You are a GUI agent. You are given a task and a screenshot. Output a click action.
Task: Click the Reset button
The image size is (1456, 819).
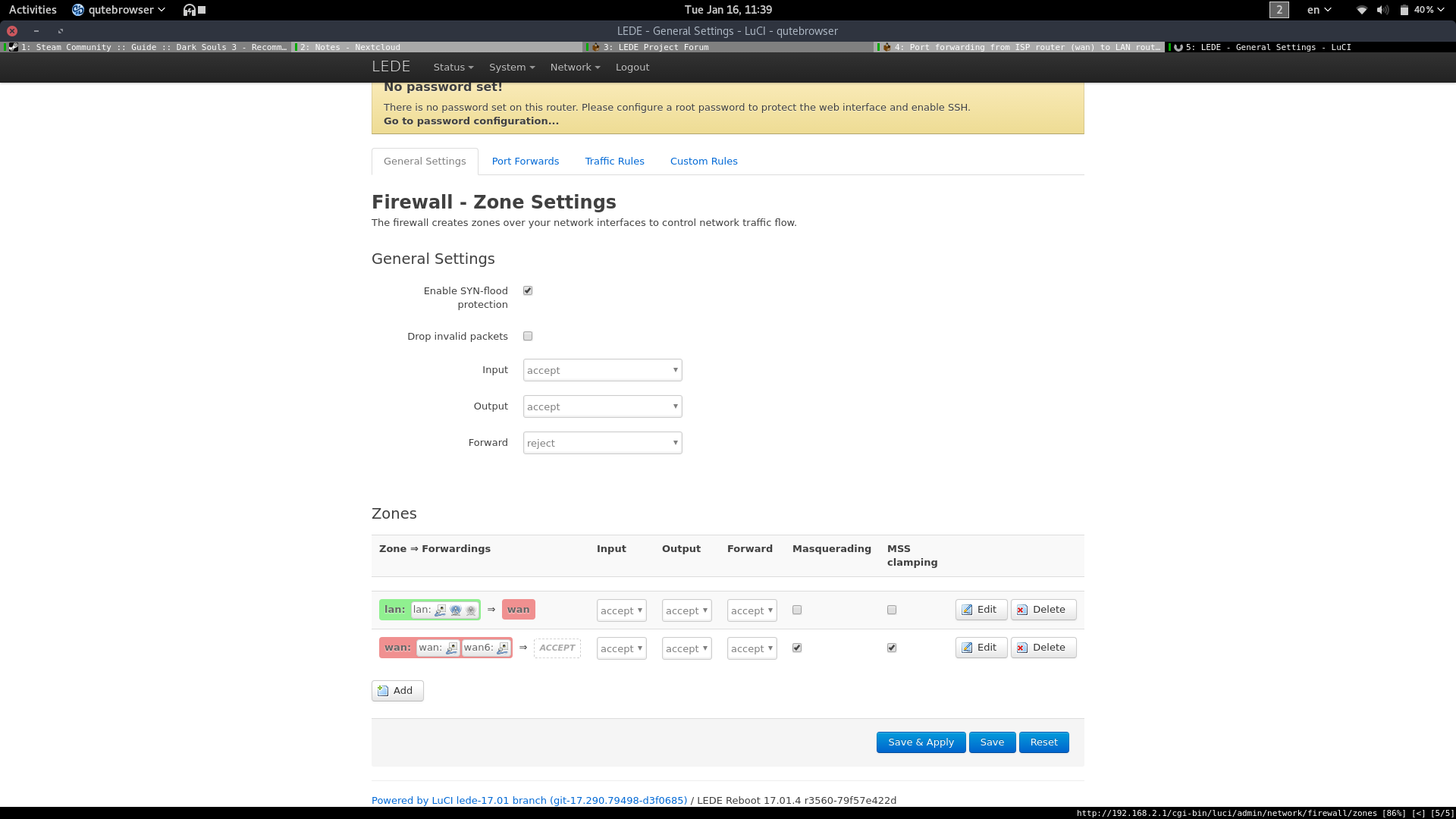pos(1043,742)
